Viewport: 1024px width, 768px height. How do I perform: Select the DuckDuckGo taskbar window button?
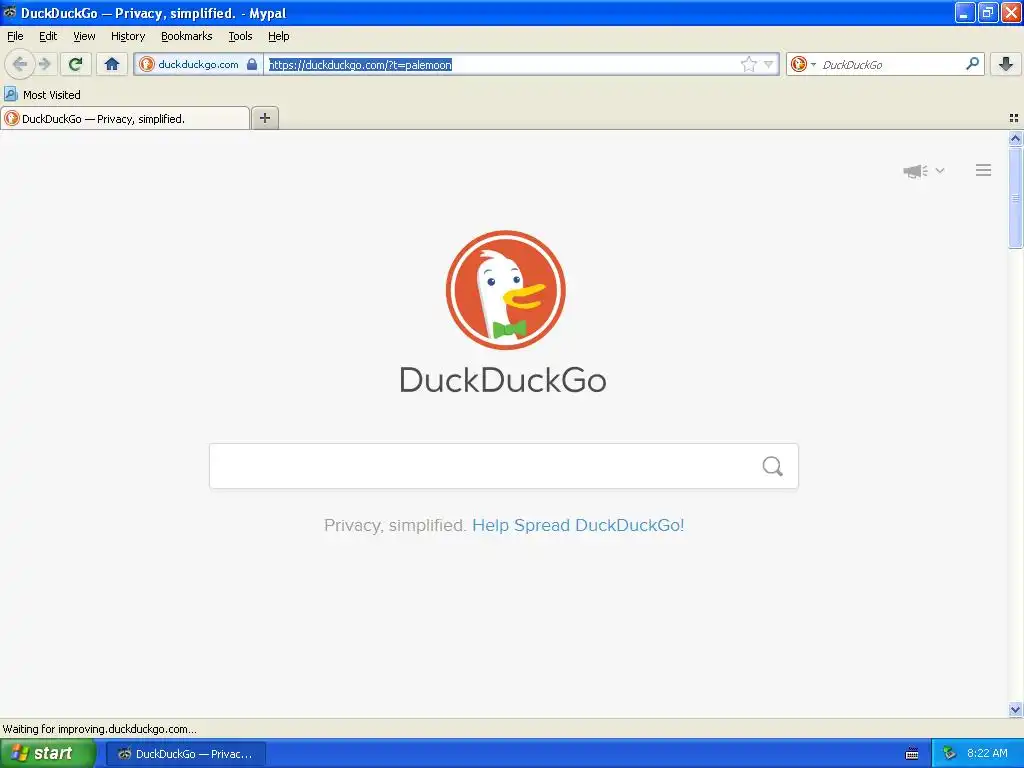[x=185, y=754]
